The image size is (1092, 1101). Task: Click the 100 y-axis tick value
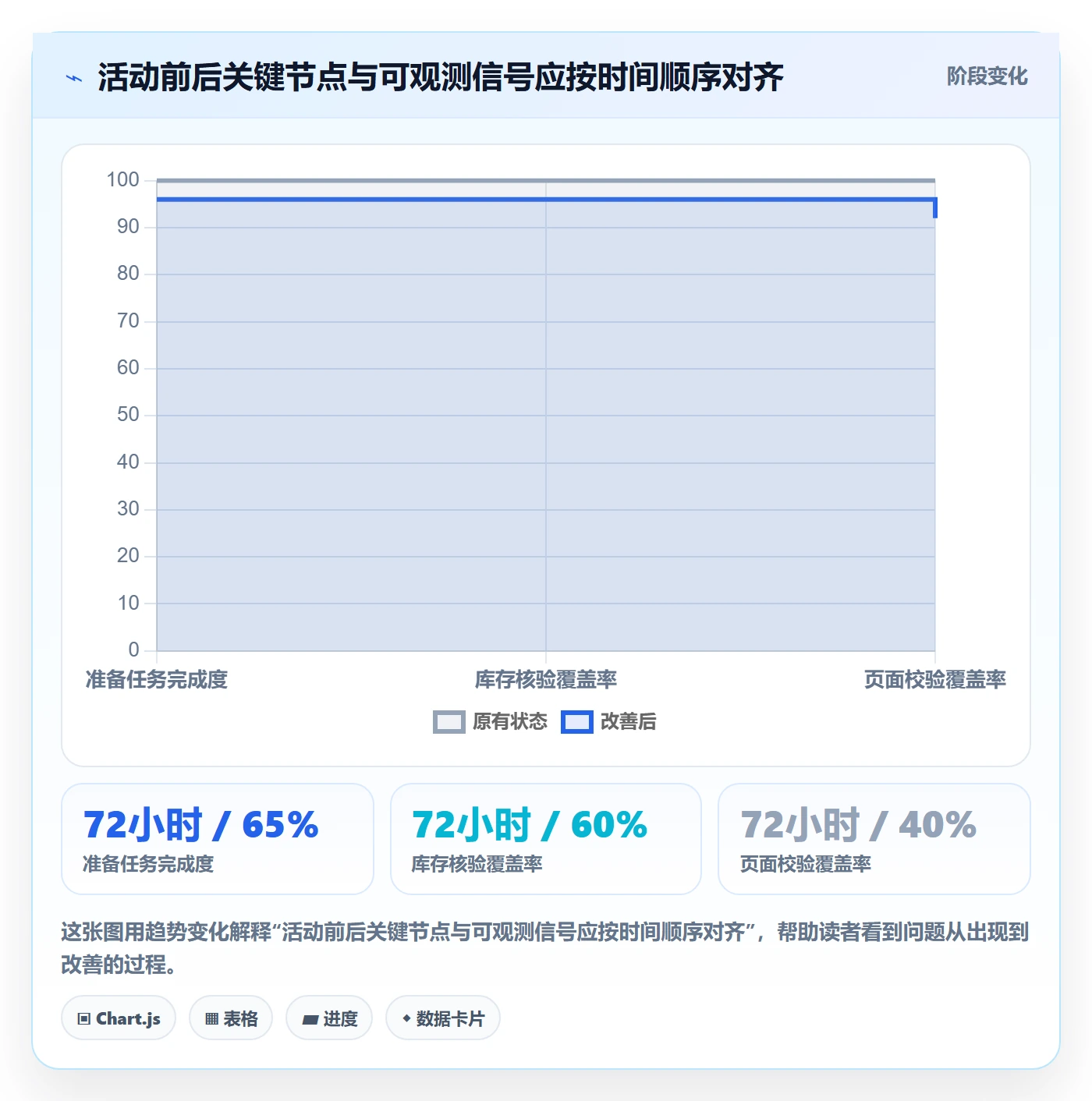click(122, 180)
